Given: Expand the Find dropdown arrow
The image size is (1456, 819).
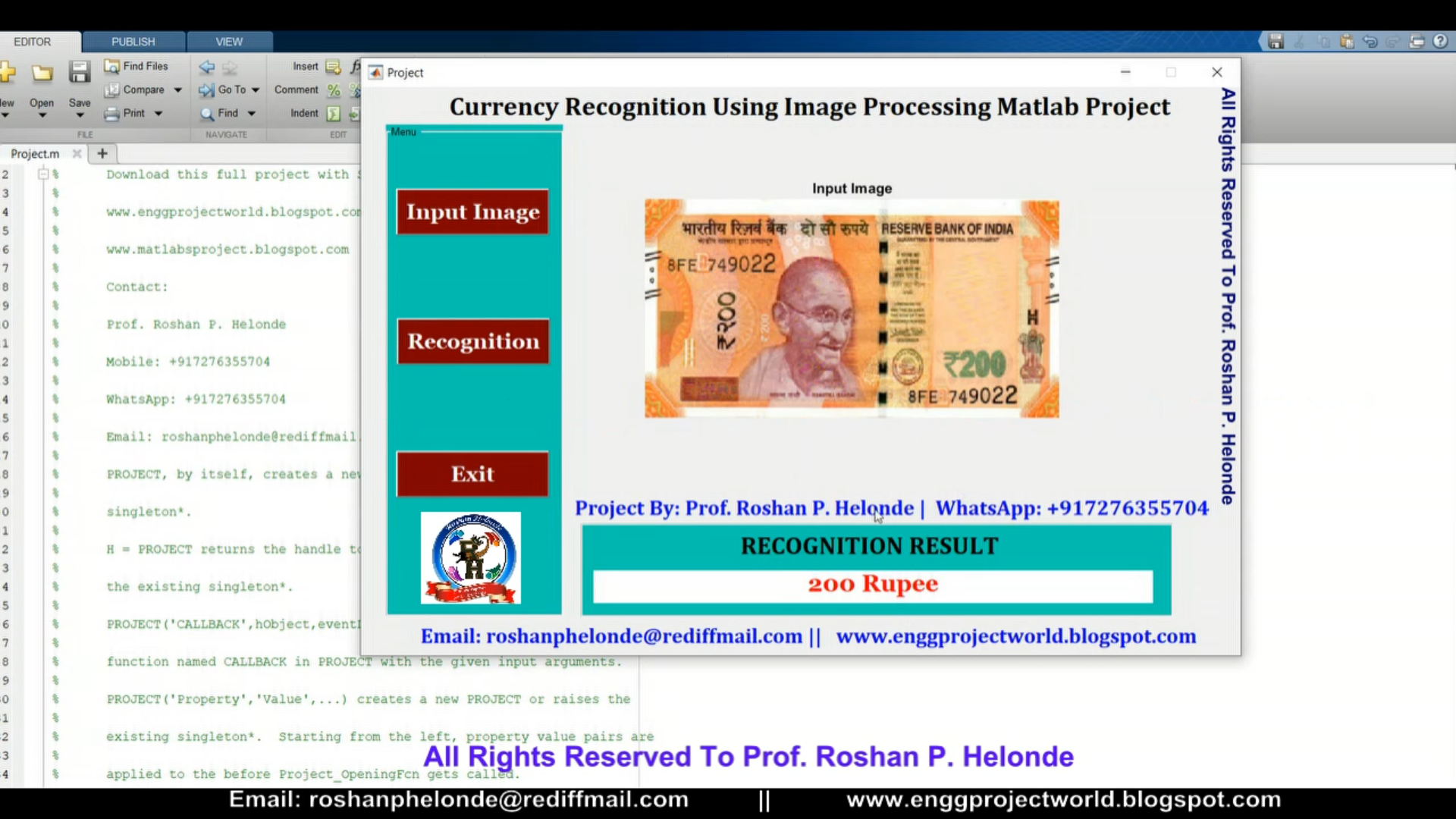Looking at the screenshot, I should pos(251,113).
